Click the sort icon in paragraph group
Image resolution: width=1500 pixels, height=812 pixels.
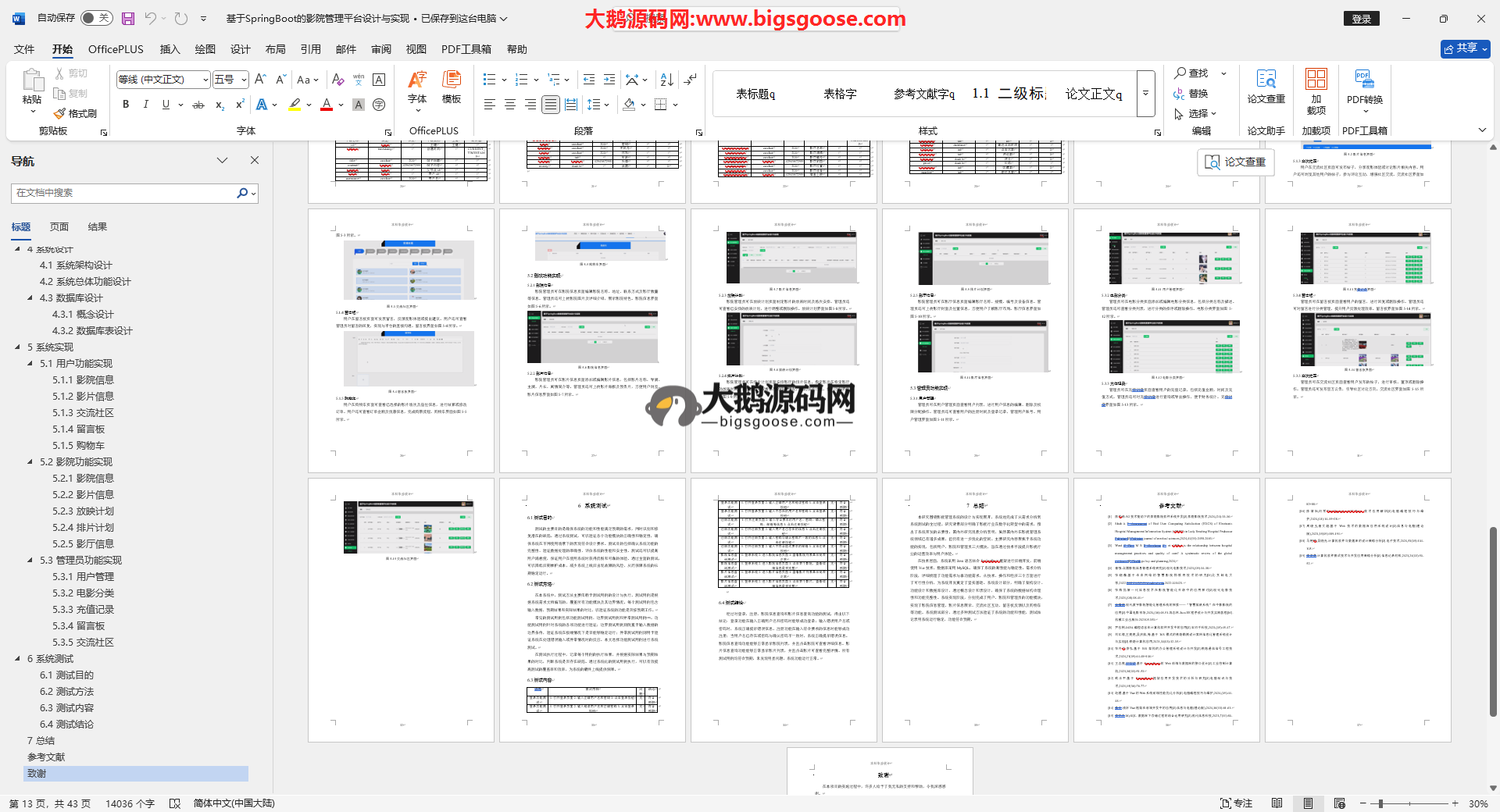(x=666, y=80)
